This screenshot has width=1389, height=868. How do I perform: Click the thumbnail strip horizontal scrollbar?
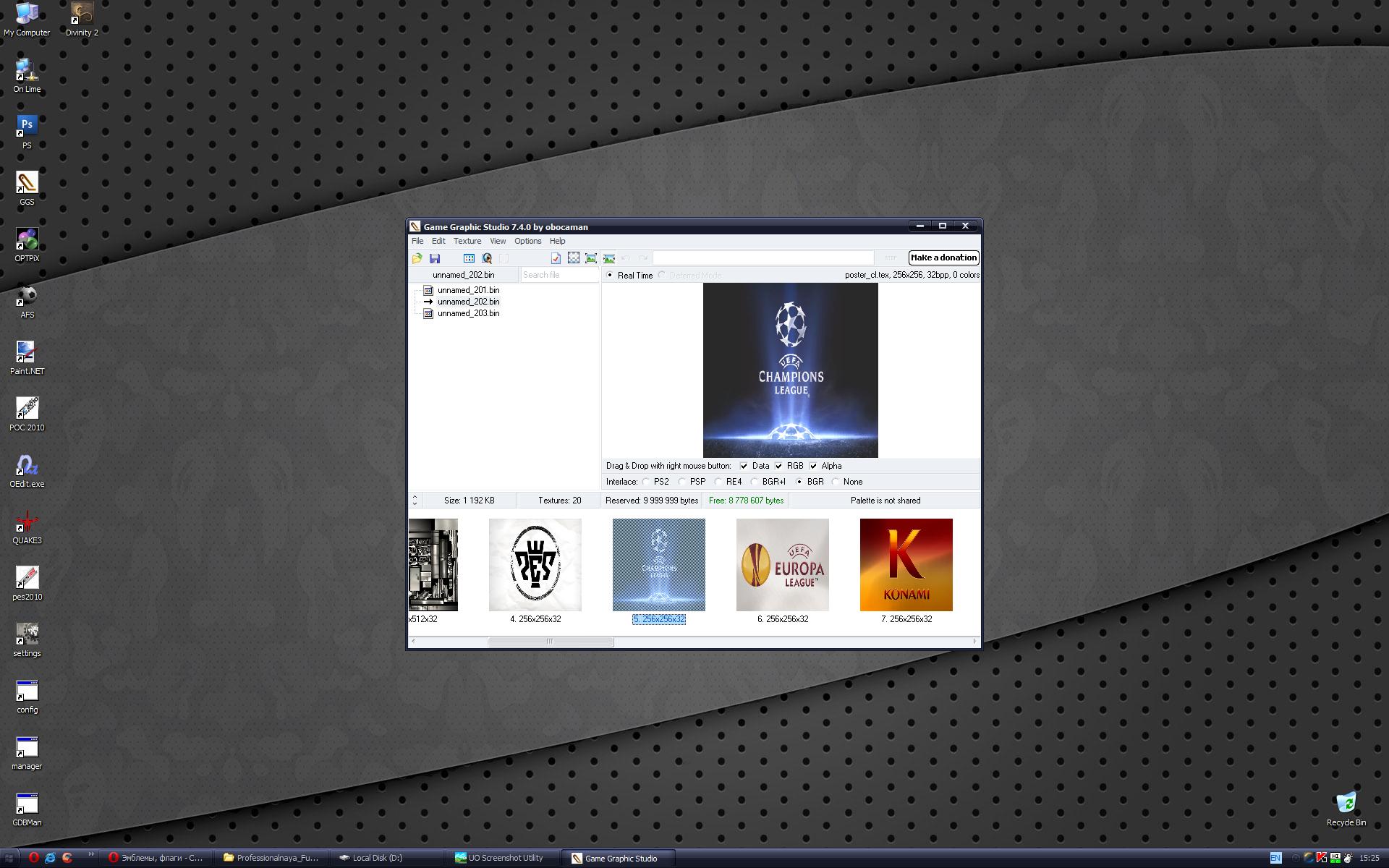[x=551, y=642]
